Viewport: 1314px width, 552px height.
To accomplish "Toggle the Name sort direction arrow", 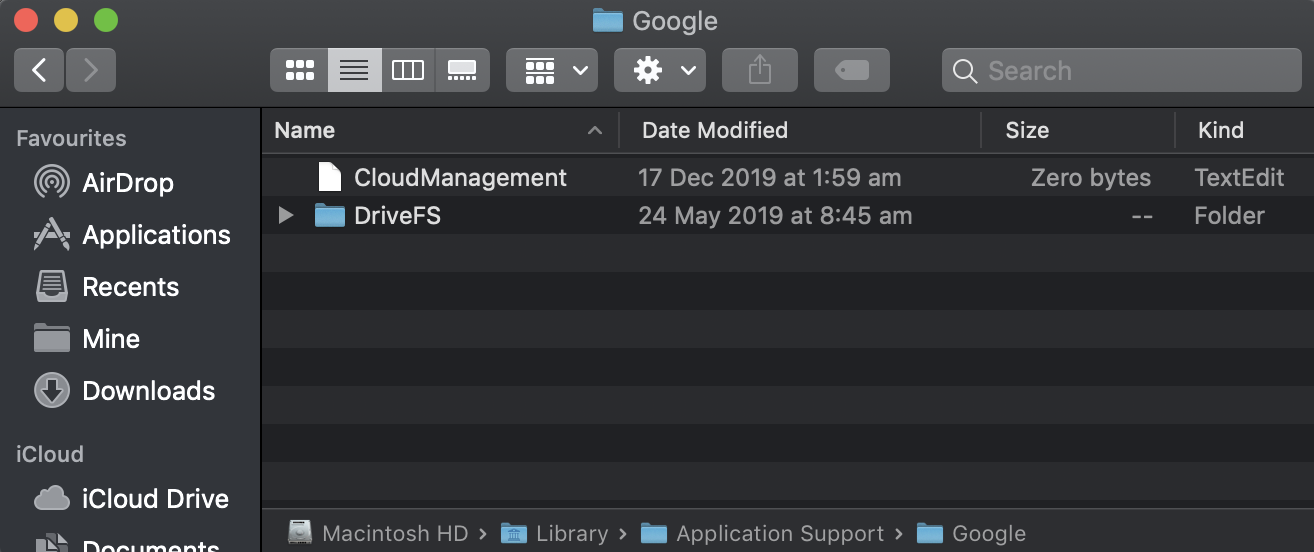I will [595, 131].
